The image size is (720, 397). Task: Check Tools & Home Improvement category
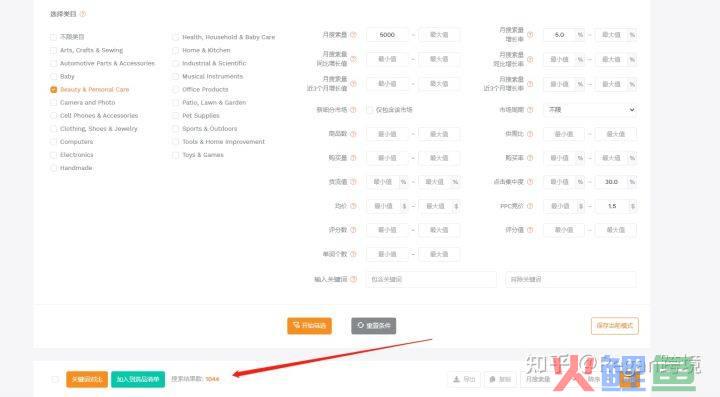[x=175, y=142]
